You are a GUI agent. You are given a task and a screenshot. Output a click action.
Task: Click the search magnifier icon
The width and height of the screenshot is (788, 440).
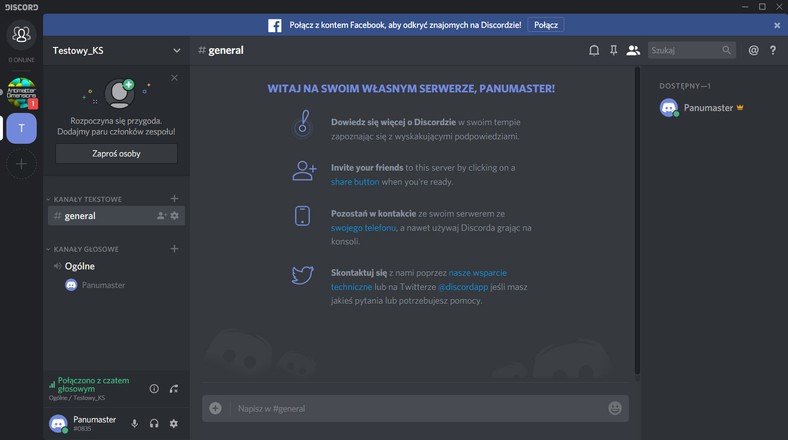[x=727, y=50]
